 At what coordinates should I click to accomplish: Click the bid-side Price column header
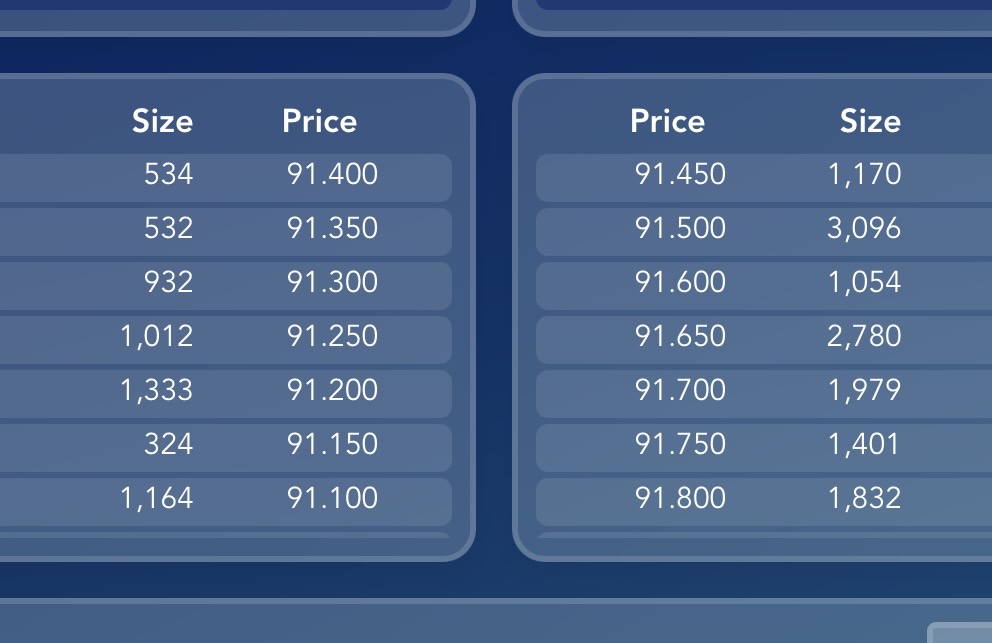319,121
